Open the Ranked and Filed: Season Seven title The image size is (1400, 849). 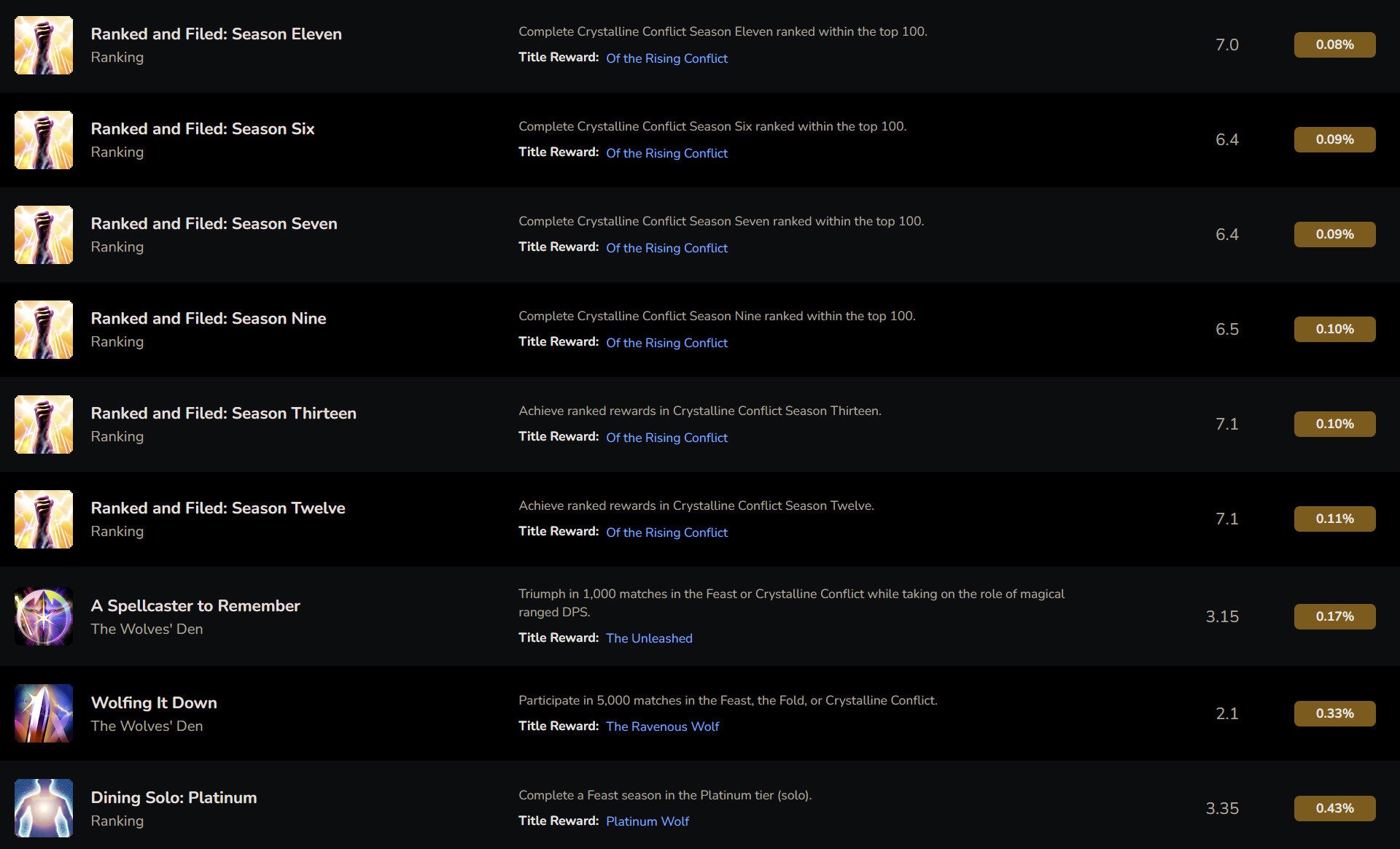(x=214, y=223)
